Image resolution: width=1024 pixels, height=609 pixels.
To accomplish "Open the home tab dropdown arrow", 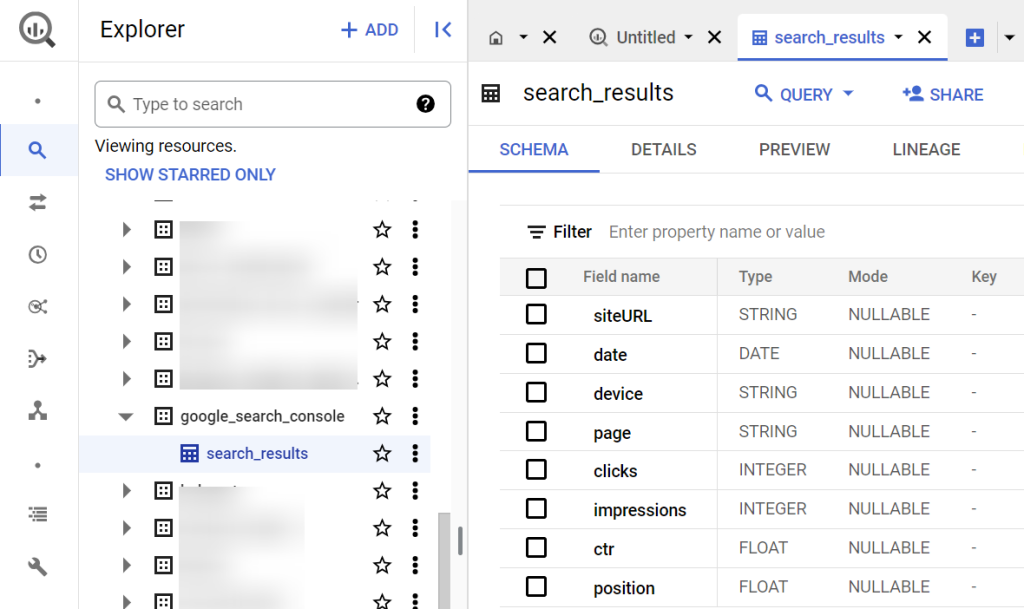I will click(x=523, y=37).
